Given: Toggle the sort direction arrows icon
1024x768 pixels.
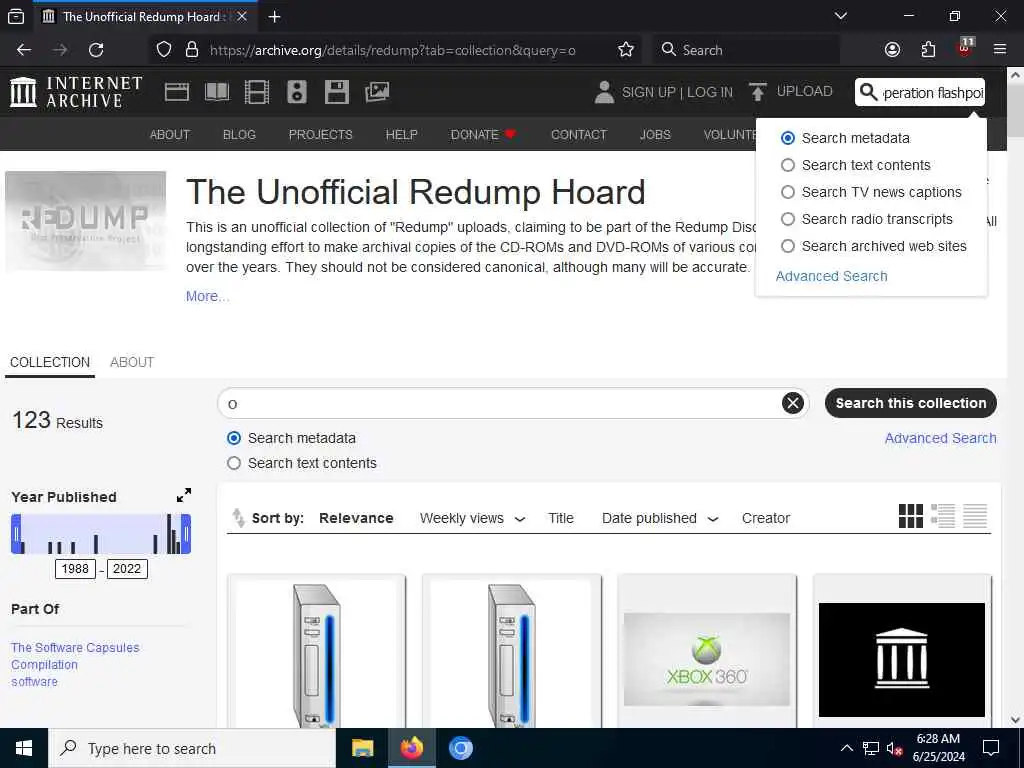Looking at the screenshot, I should (238, 518).
